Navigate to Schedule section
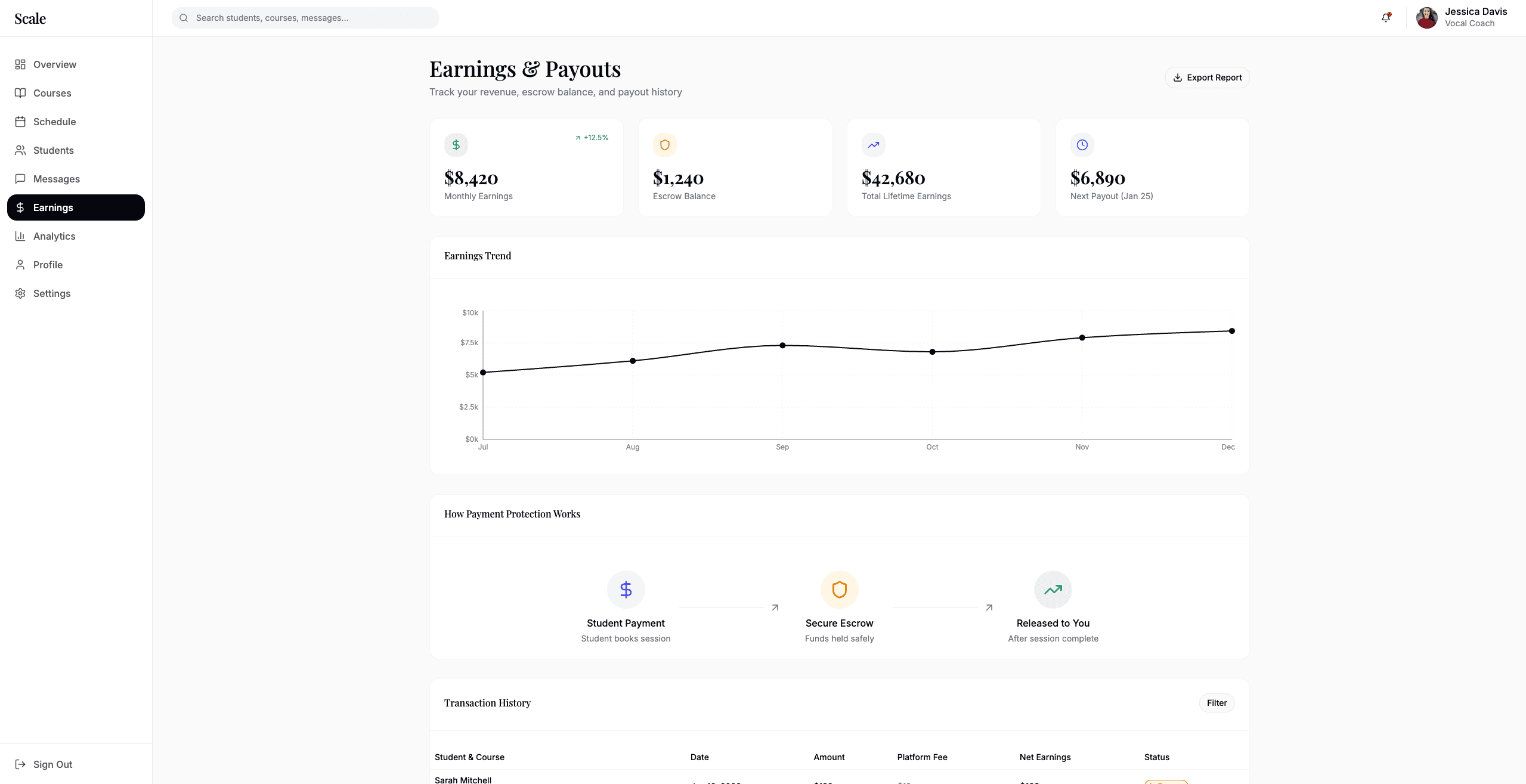1526x784 pixels. (54, 122)
